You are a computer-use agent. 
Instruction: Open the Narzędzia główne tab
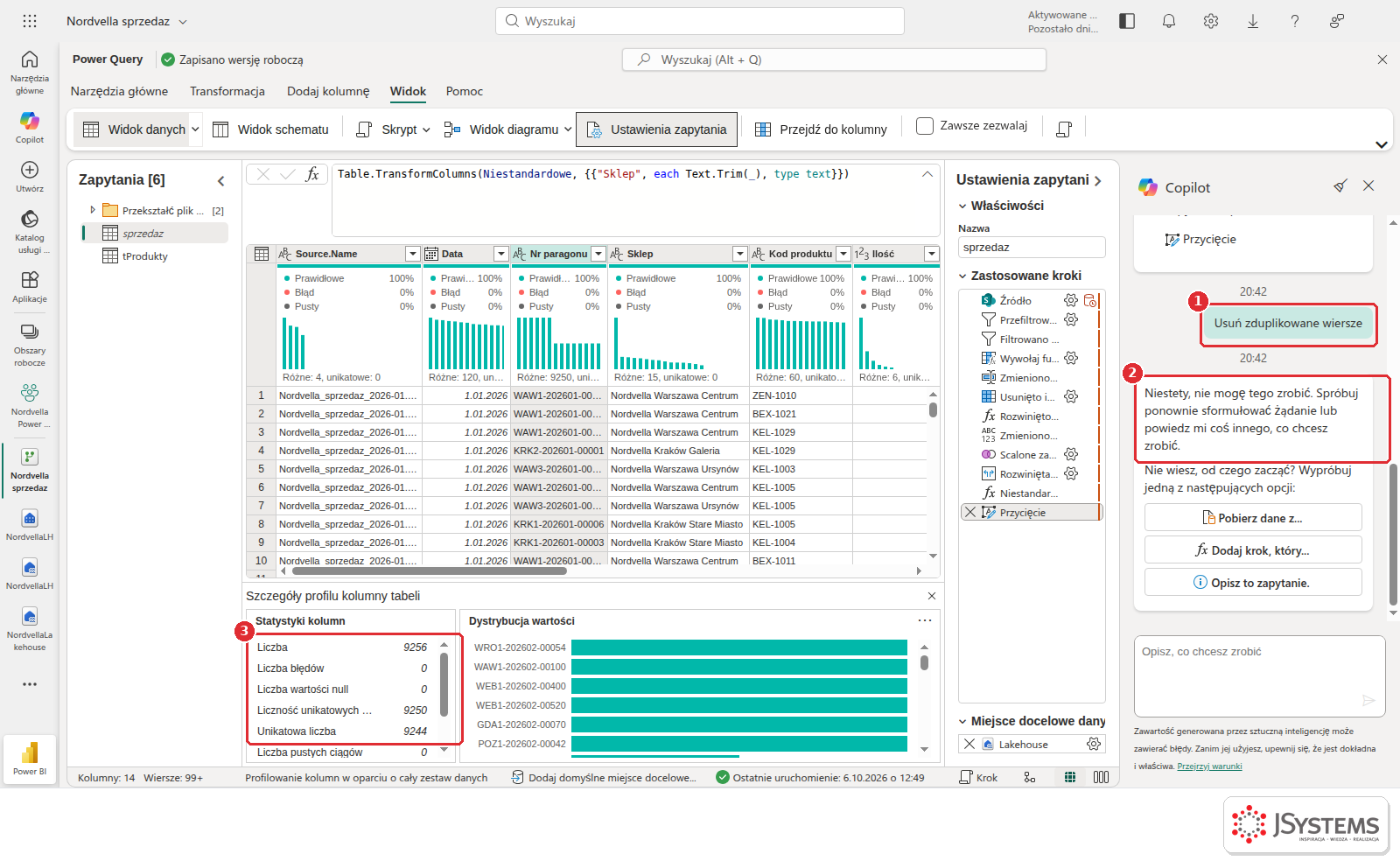[x=119, y=91]
